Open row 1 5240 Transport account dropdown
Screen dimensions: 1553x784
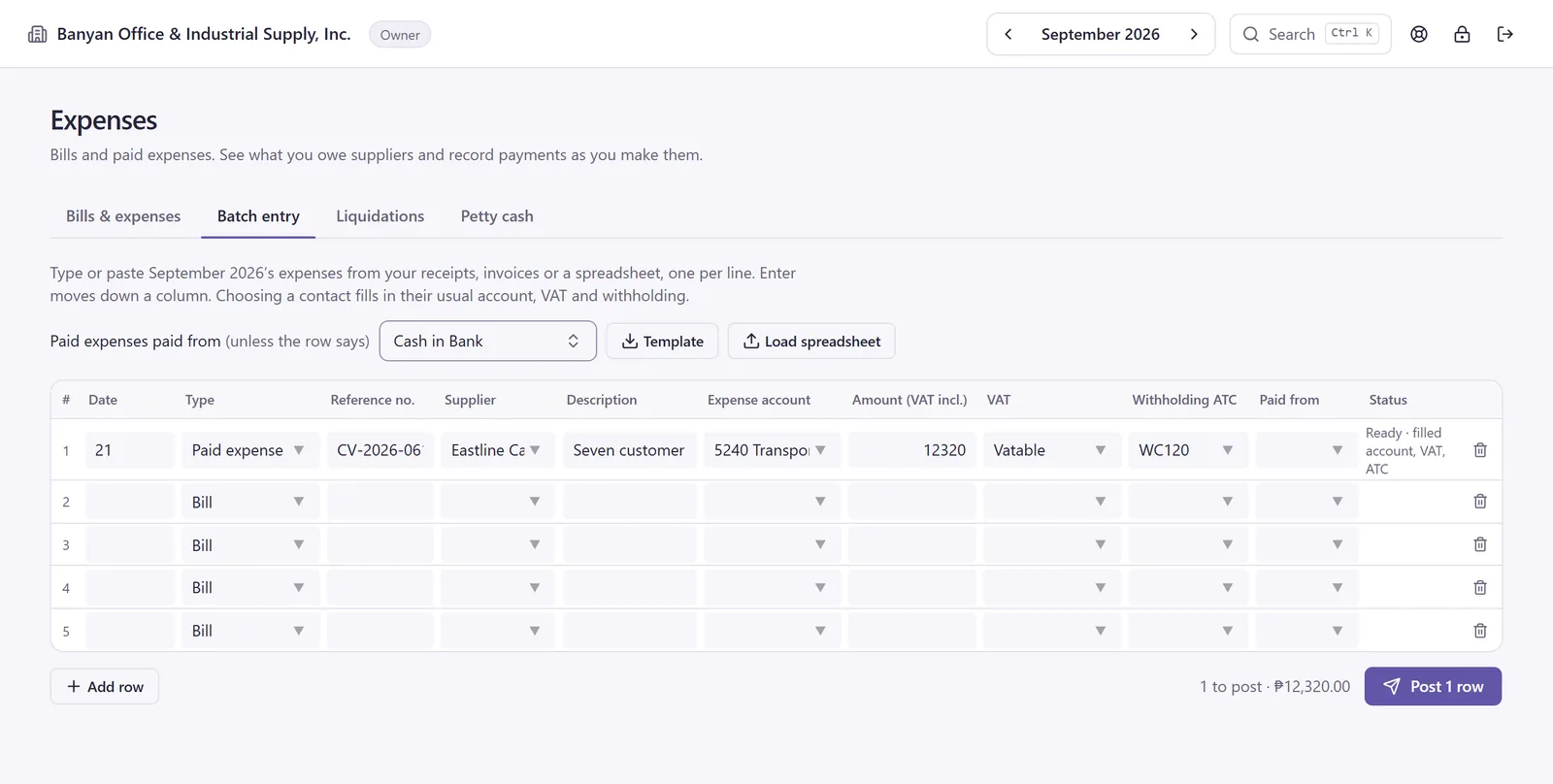coord(772,450)
